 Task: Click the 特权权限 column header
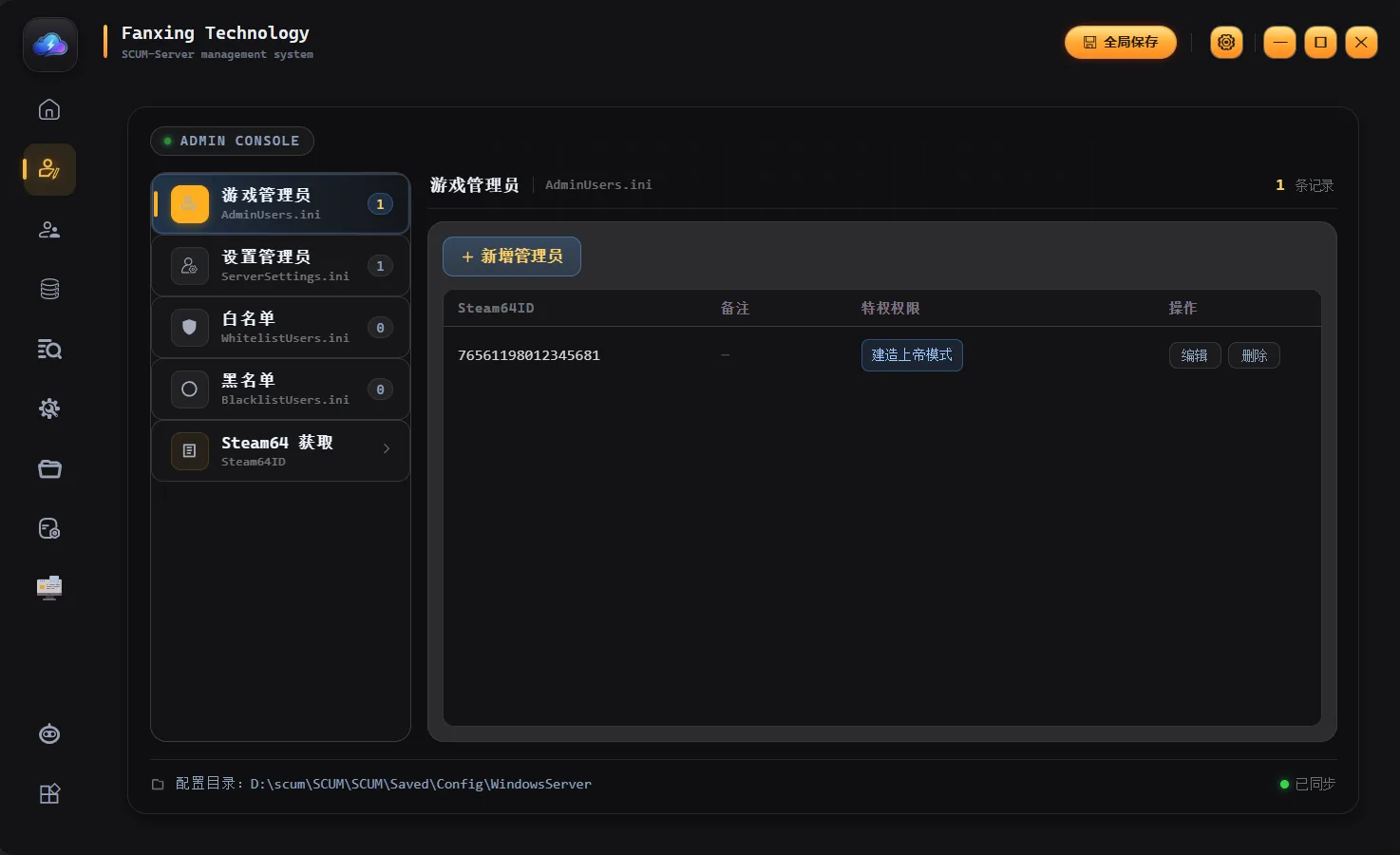pos(890,308)
